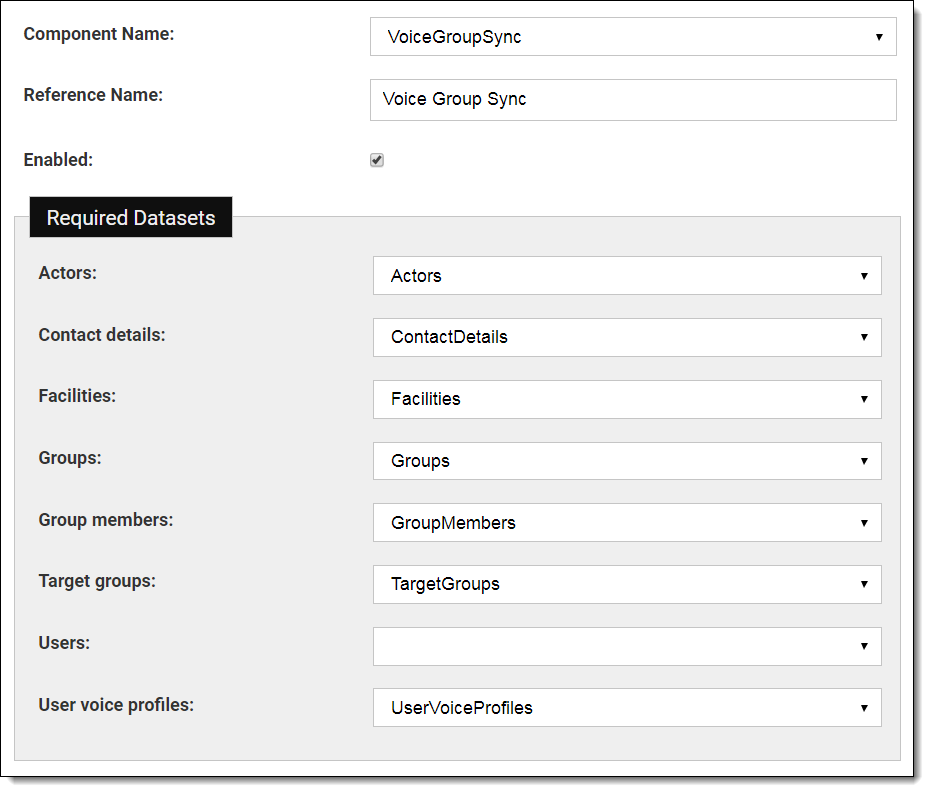Uncheck the Enabled checkbox
The width and height of the screenshot is (929, 792).
(x=377, y=160)
